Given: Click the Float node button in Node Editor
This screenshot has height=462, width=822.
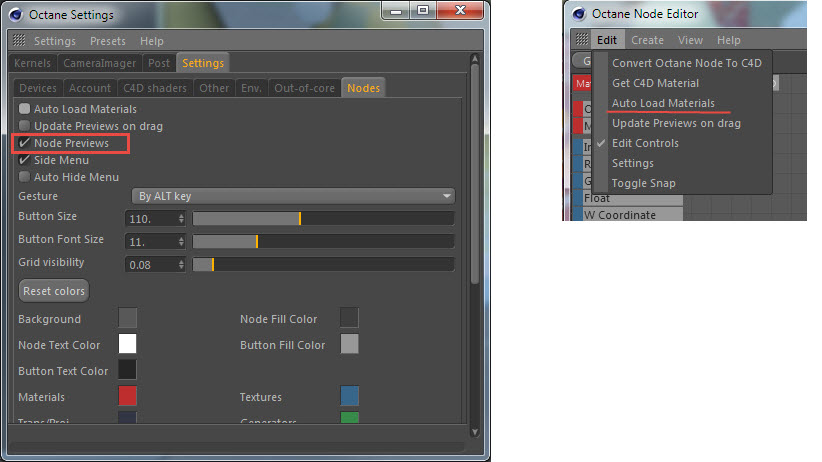Looking at the screenshot, I should 628,199.
